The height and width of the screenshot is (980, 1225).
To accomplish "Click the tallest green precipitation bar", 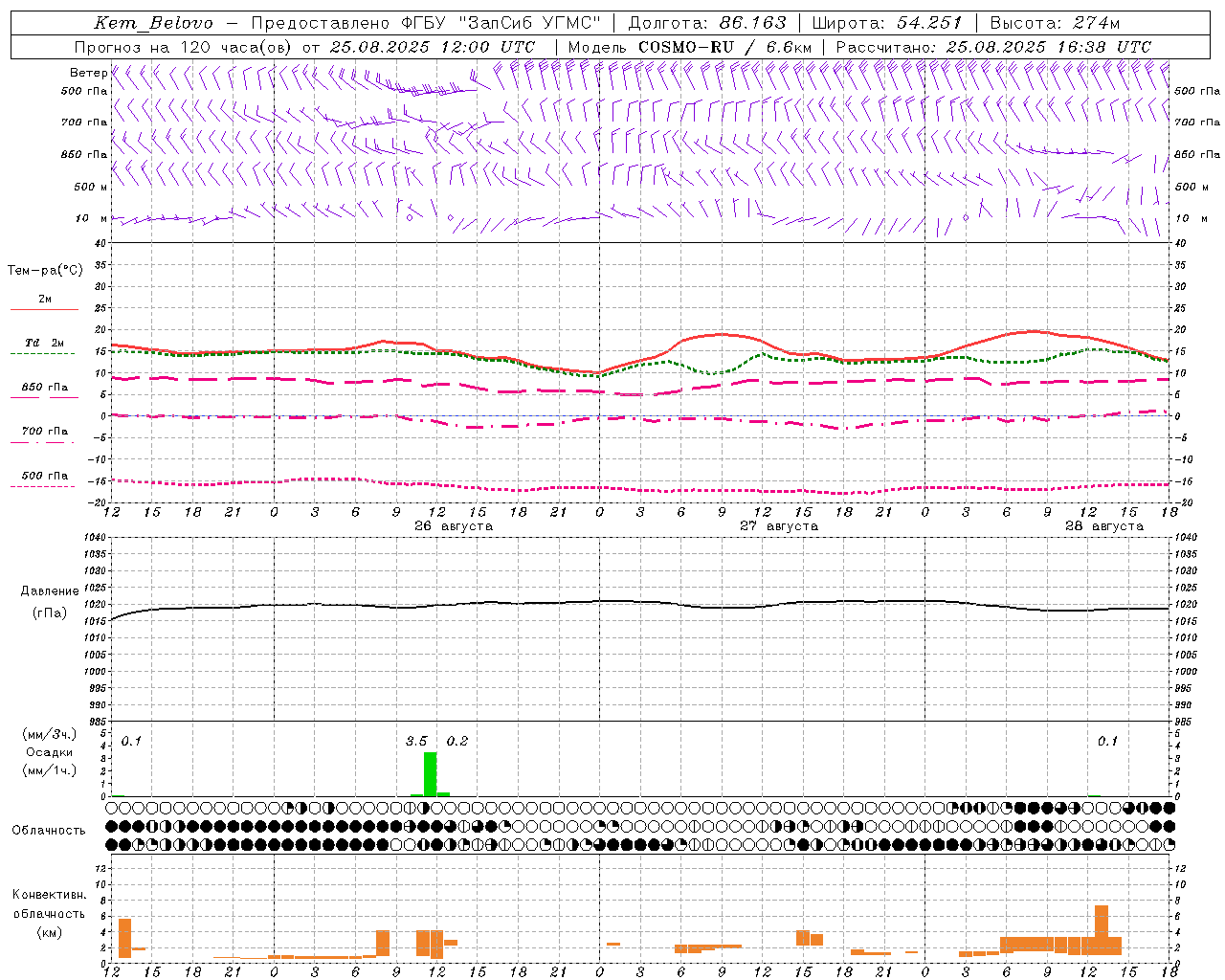I will click(x=431, y=774).
